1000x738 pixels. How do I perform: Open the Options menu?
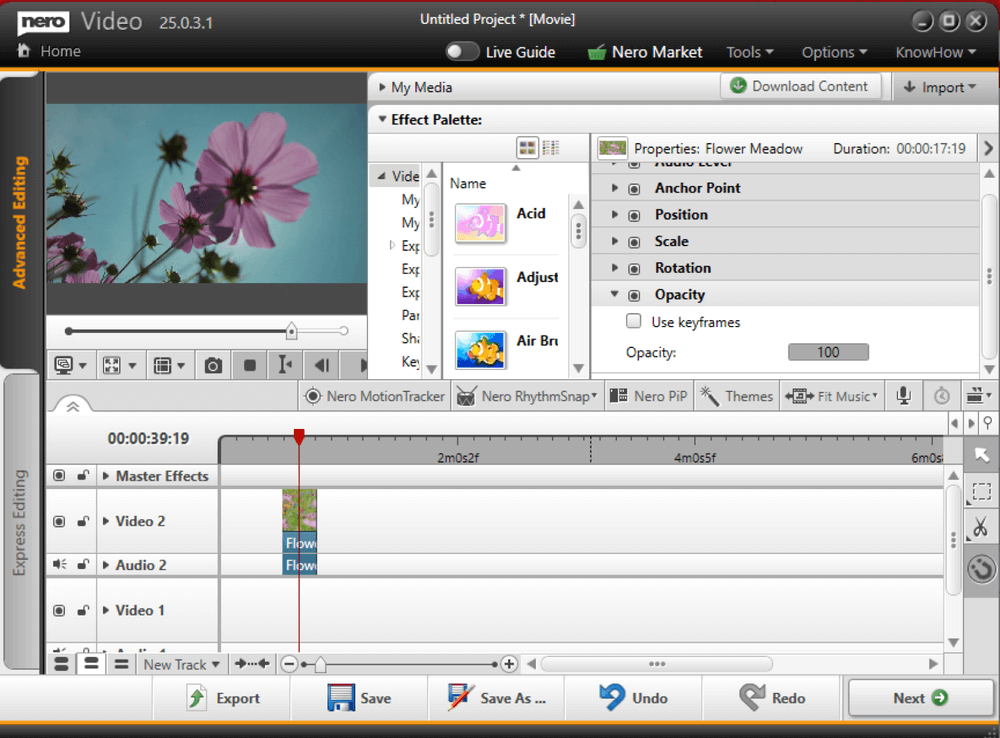(834, 52)
